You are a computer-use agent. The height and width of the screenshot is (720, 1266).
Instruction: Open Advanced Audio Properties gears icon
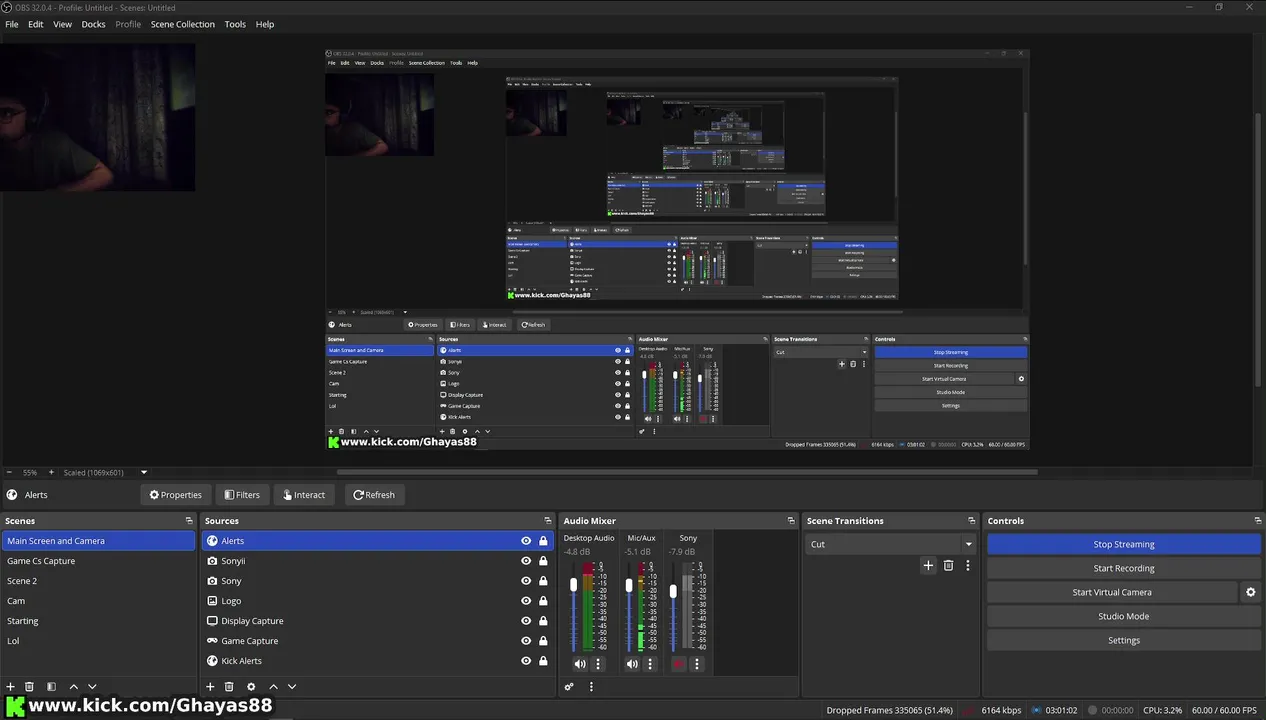pyautogui.click(x=569, y=687)
